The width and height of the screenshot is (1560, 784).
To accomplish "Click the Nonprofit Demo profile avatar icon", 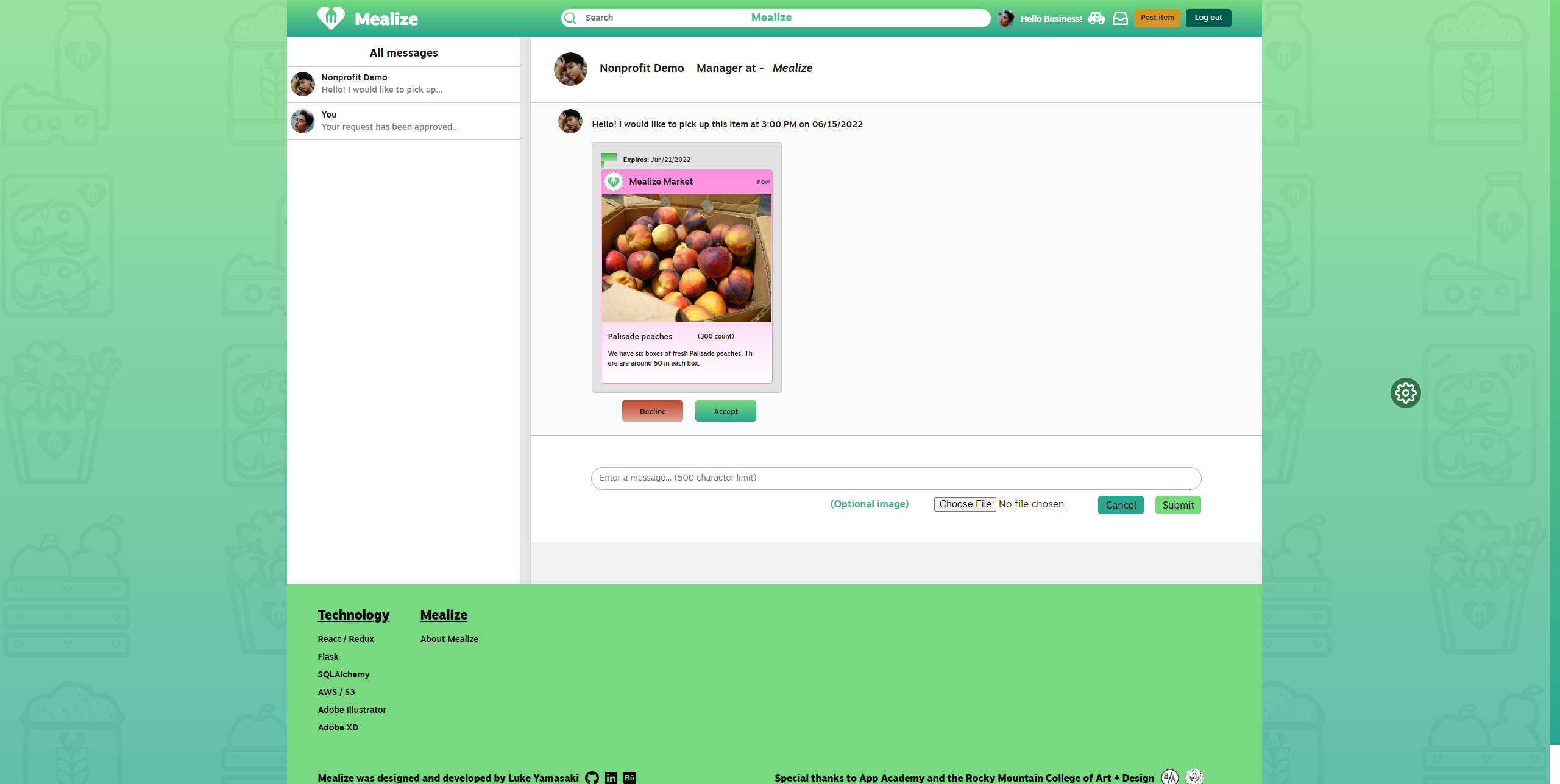I will tap(303, 84).
